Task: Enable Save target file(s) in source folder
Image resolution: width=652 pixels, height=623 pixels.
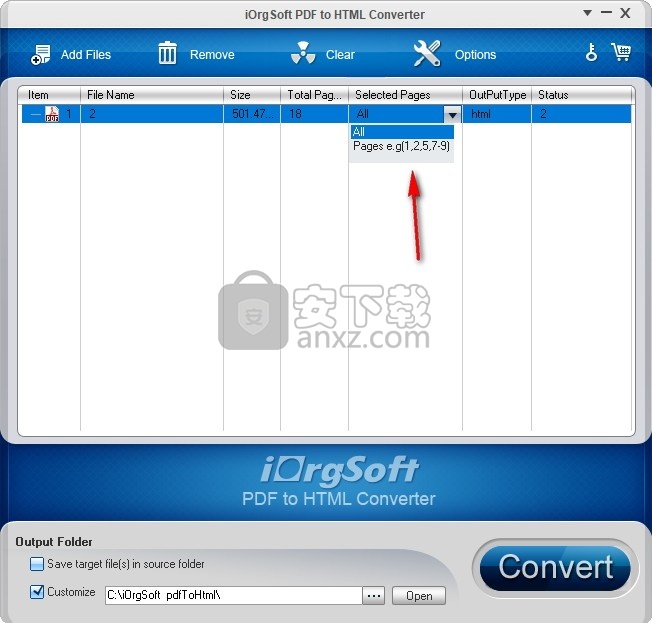Action: (37, 564)
